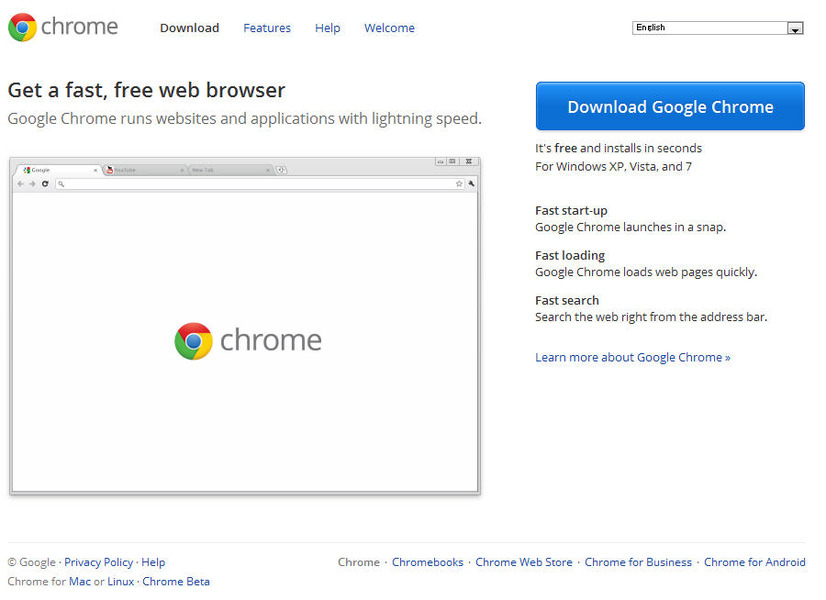Follow the Linux link in footer

[121, 582]
